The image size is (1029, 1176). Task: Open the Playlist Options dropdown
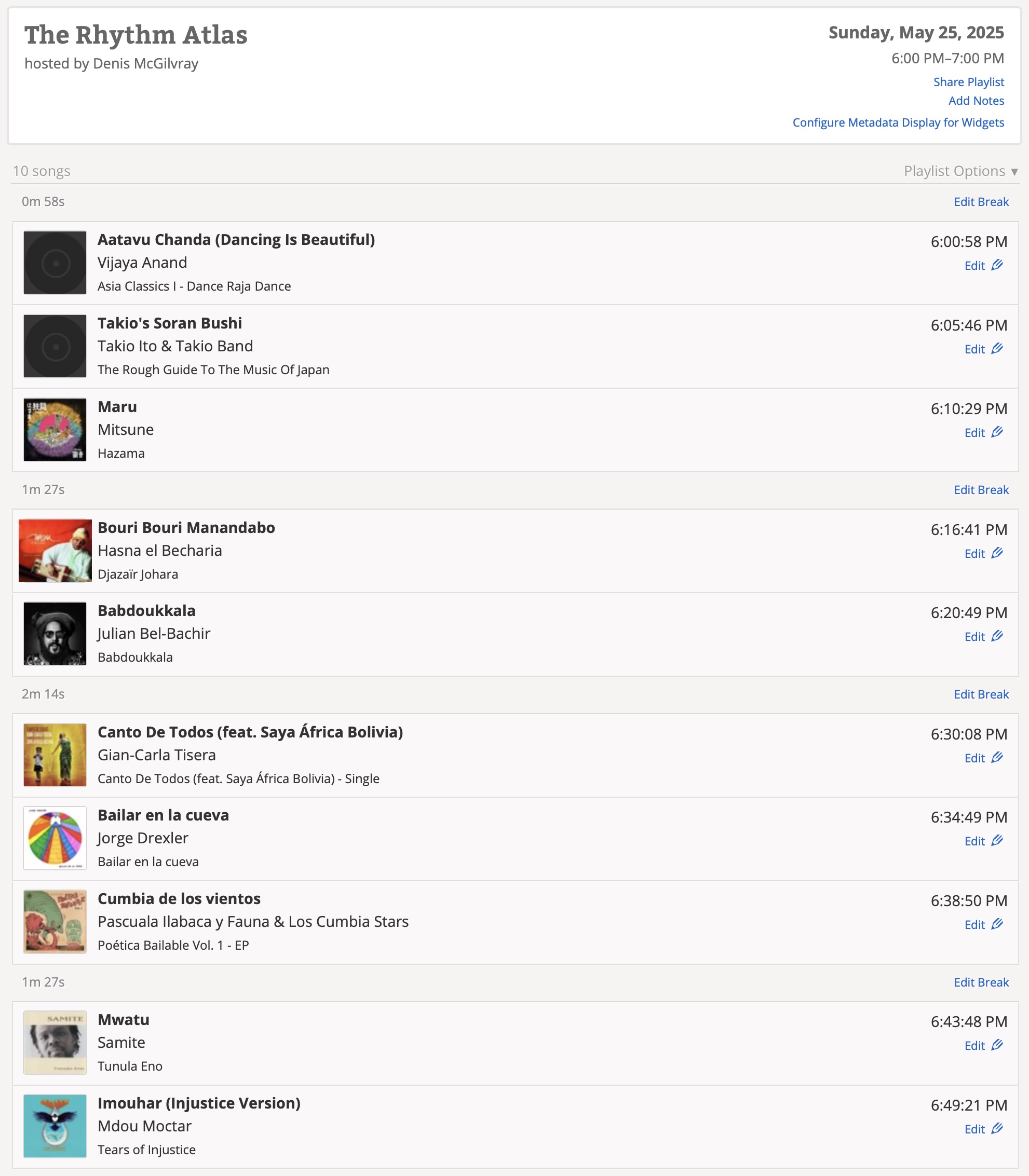pyautogui.click(x=960, y=171)
